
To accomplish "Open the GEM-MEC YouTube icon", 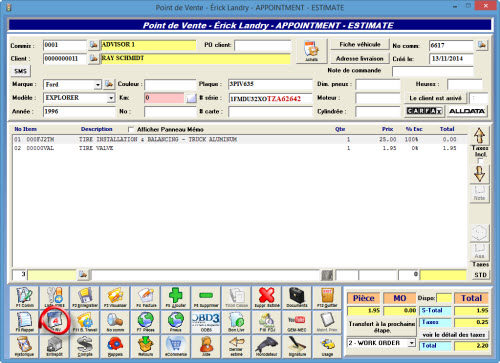I will click(297, 322).
